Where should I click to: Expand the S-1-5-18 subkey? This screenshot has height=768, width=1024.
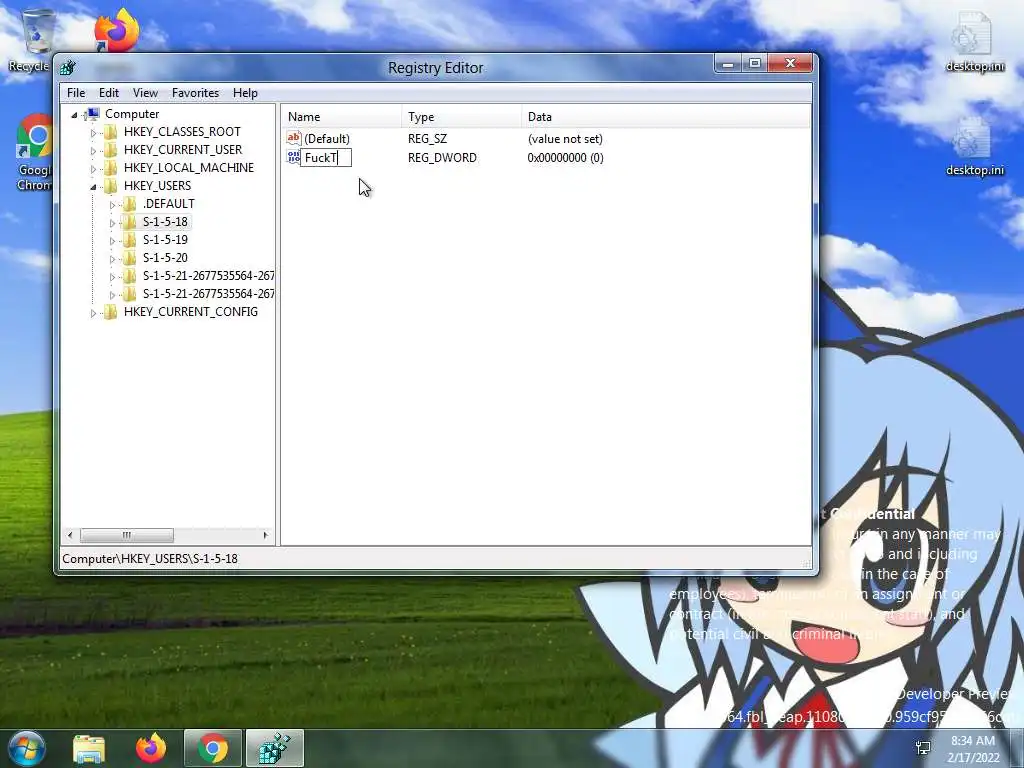tap(112, 223)
